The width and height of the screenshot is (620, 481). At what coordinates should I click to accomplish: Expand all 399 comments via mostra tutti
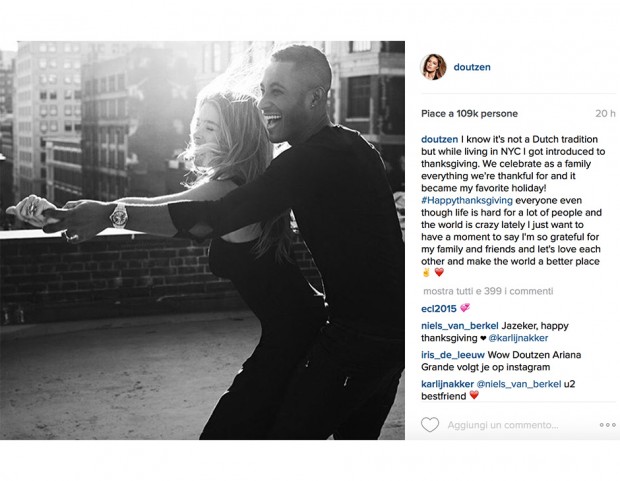(488, 291)
